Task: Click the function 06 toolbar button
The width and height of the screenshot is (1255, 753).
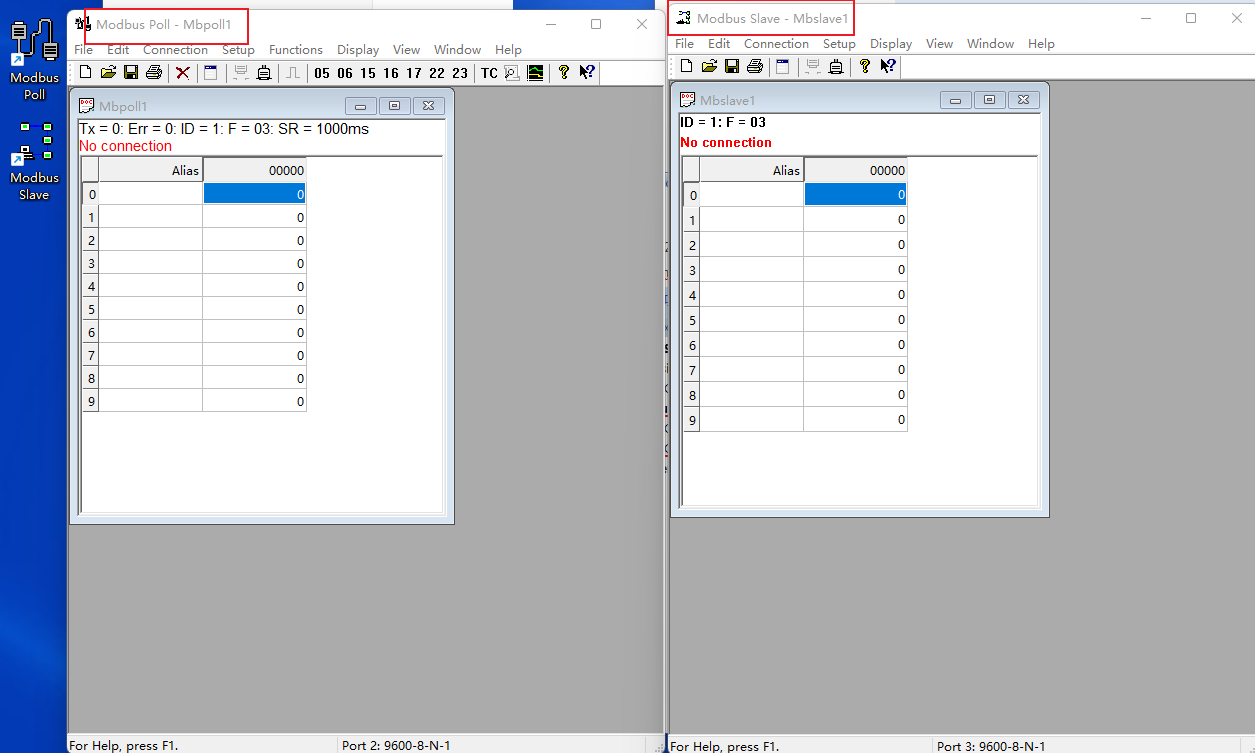Action: (345, 73)
